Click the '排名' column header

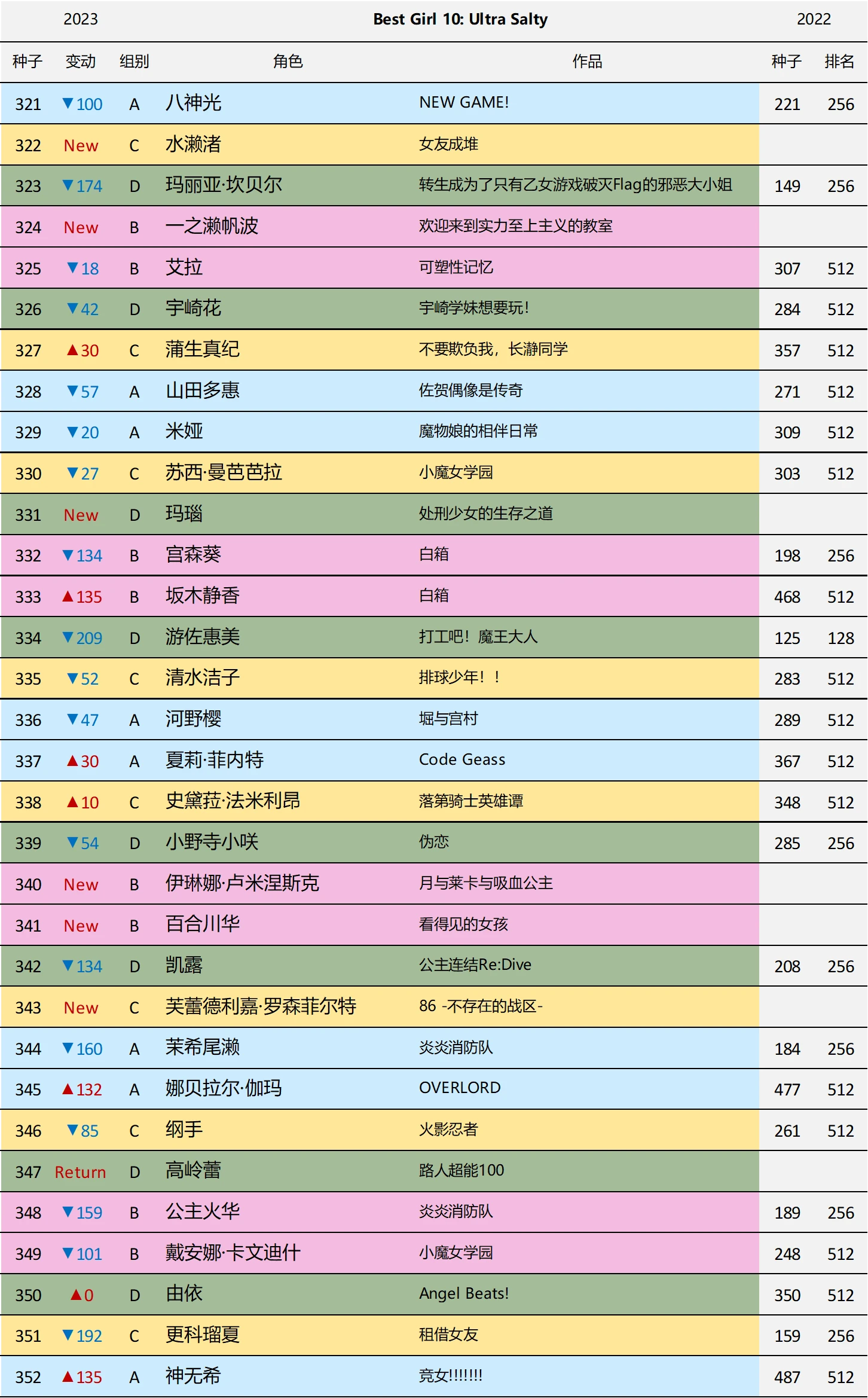[840, 62]
